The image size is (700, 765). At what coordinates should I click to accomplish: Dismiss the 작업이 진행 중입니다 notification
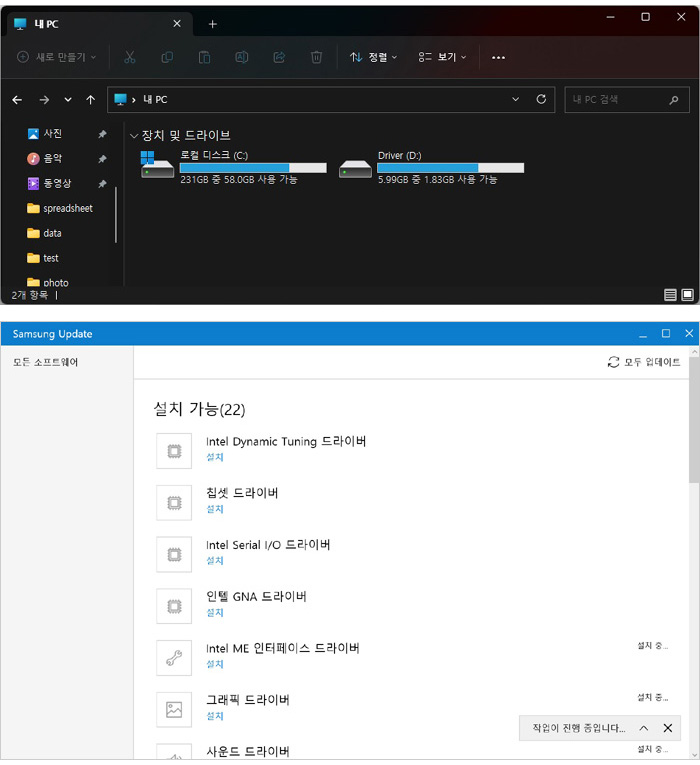point(668,728)
